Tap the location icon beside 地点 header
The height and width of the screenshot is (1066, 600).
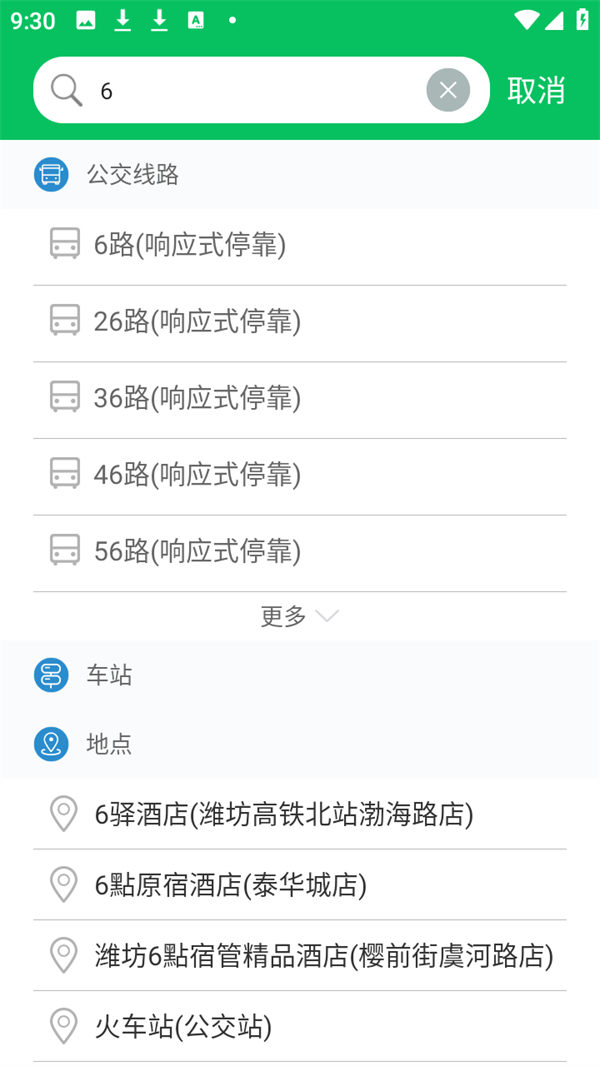click(50, 744)
